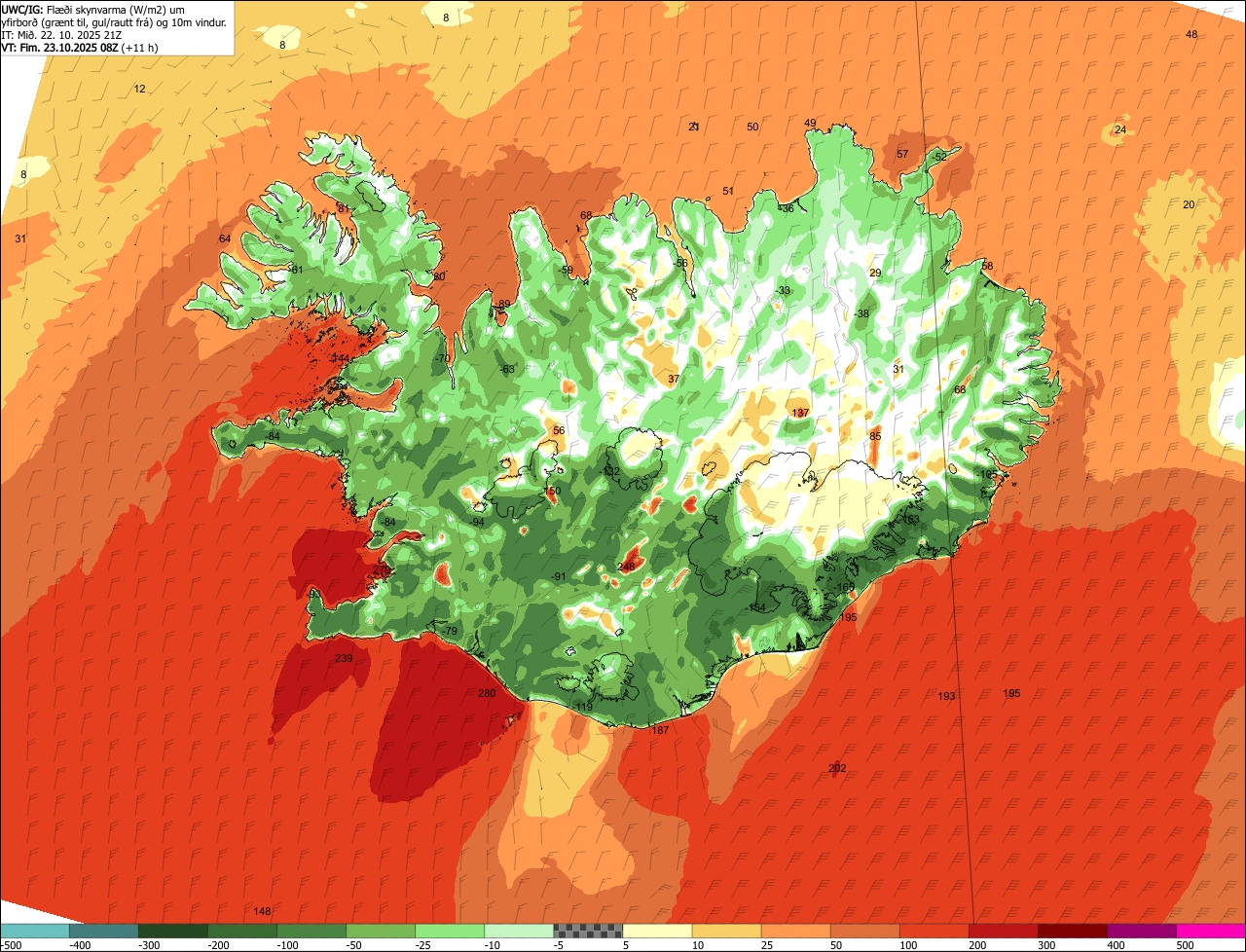Click the map value "56" near the western glacier

pyautogui.click(x=559, y=430)
